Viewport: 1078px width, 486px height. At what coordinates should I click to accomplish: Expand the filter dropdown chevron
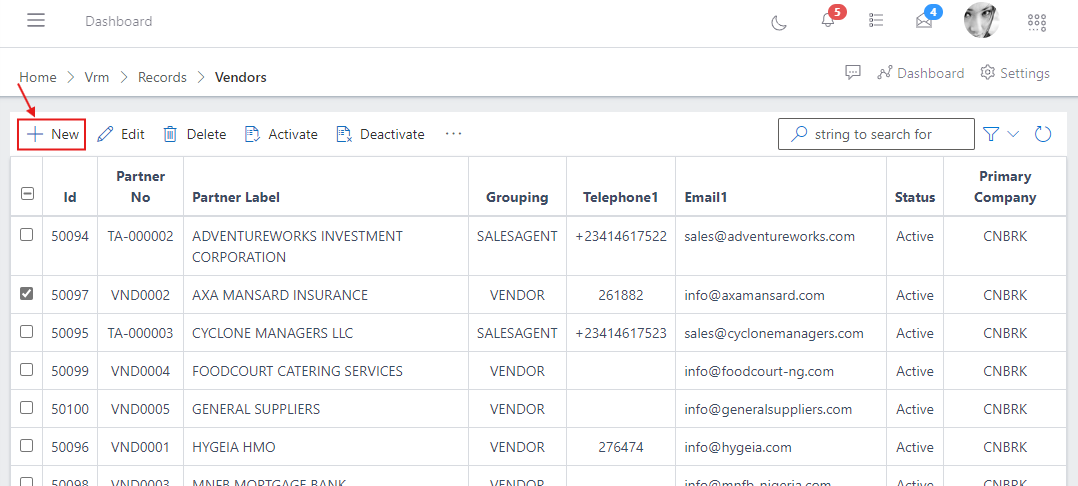(1013, 134)
